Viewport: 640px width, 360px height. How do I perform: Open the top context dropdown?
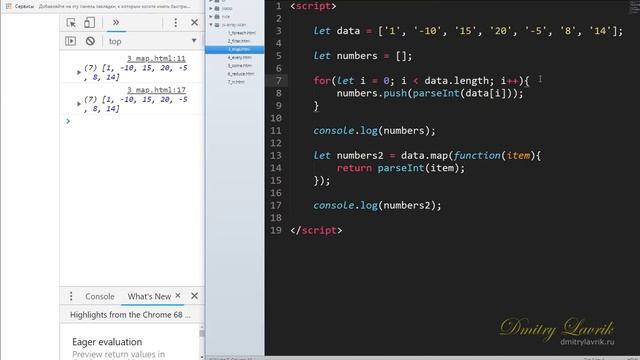[x=153, y=41]
